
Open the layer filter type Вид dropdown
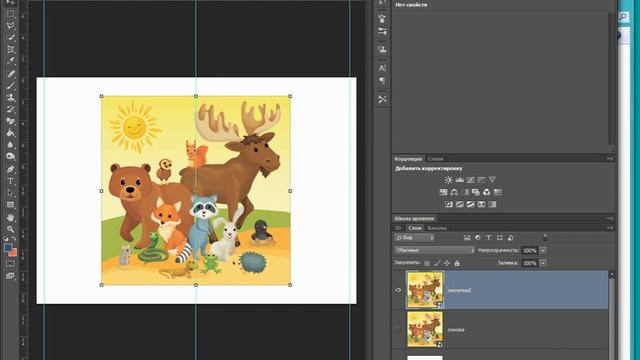414,238
